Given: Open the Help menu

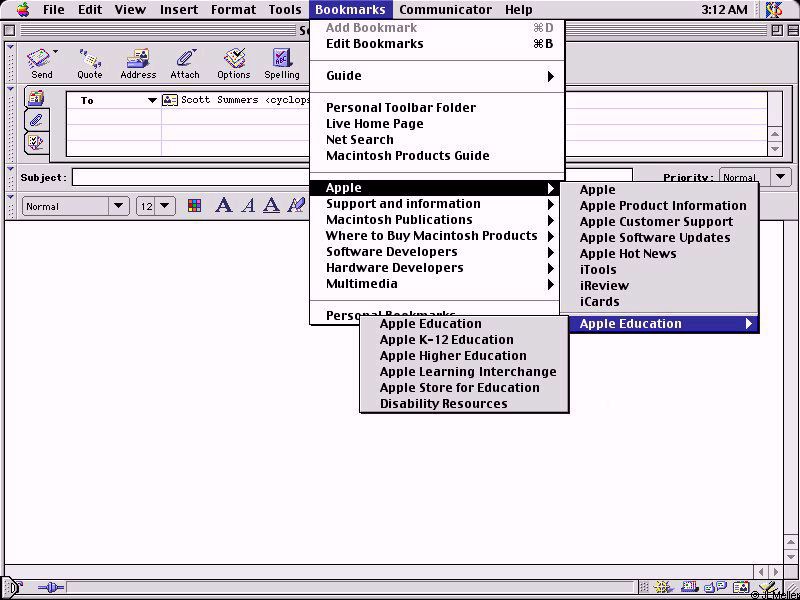Looking at the screenshot, I should coord(518,10).
